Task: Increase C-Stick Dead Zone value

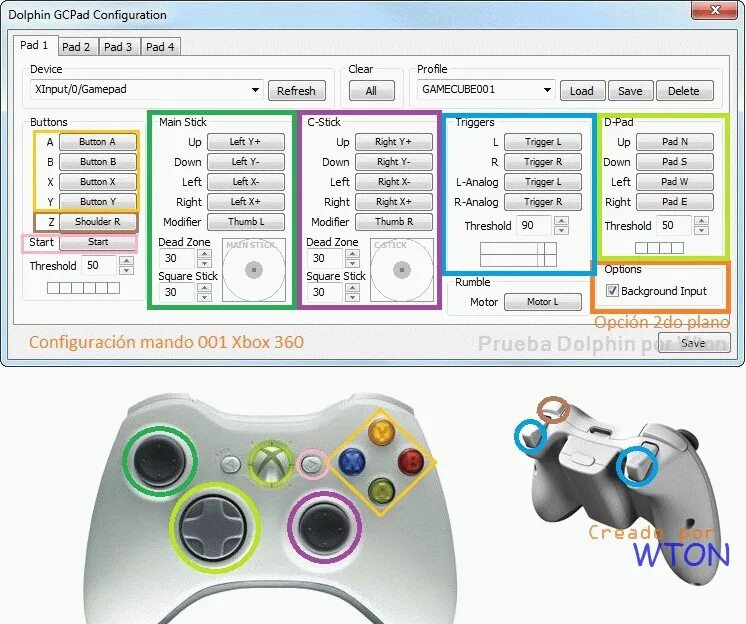Action: 353,254
